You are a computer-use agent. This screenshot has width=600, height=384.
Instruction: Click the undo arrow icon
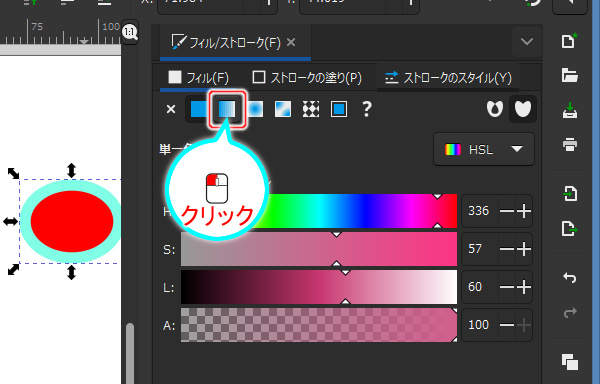pos(569,277)
